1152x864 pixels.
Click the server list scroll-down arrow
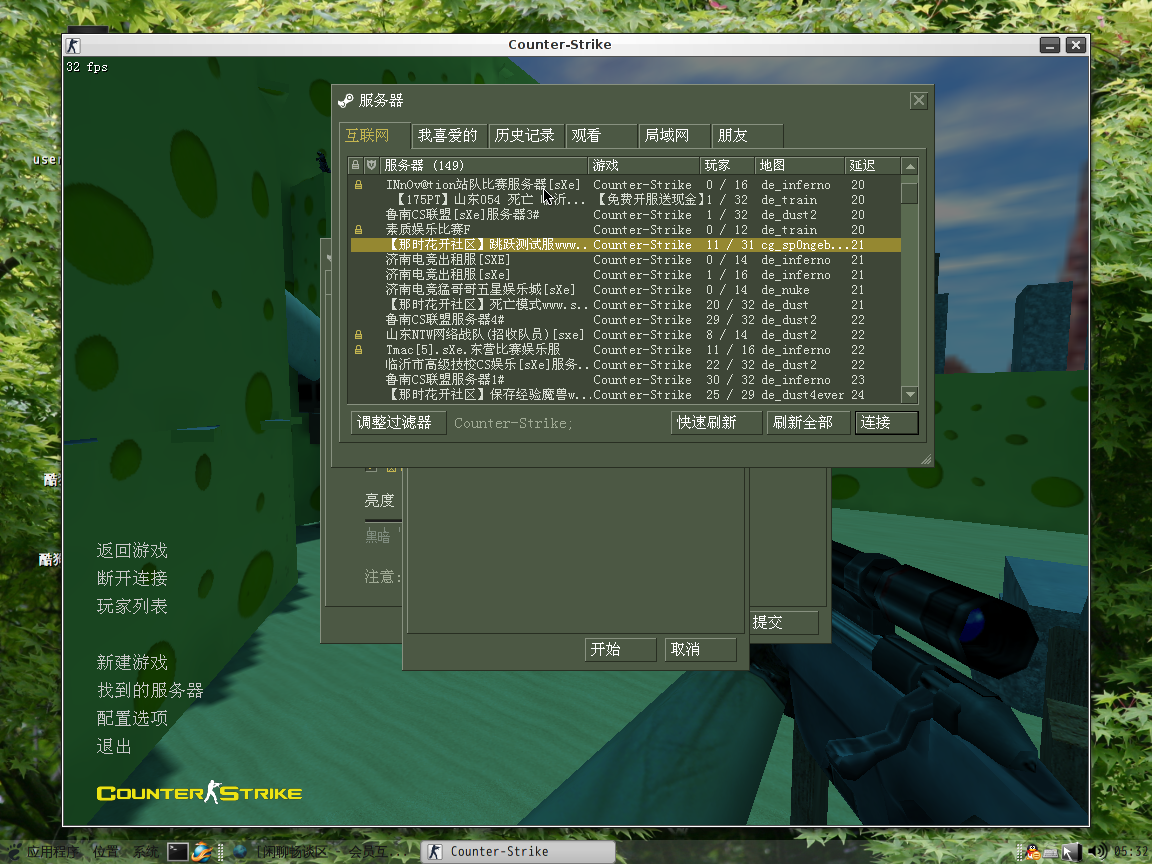pyautogui.click(x=910, y=395)
